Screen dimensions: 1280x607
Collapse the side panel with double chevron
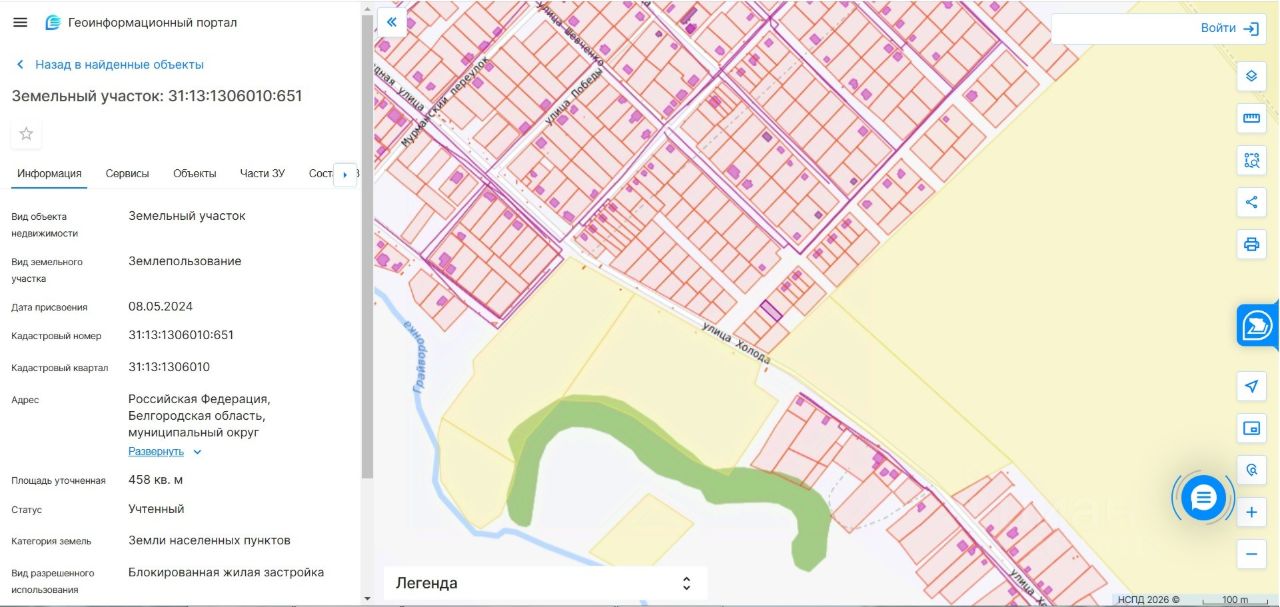[x=392, y=22]
